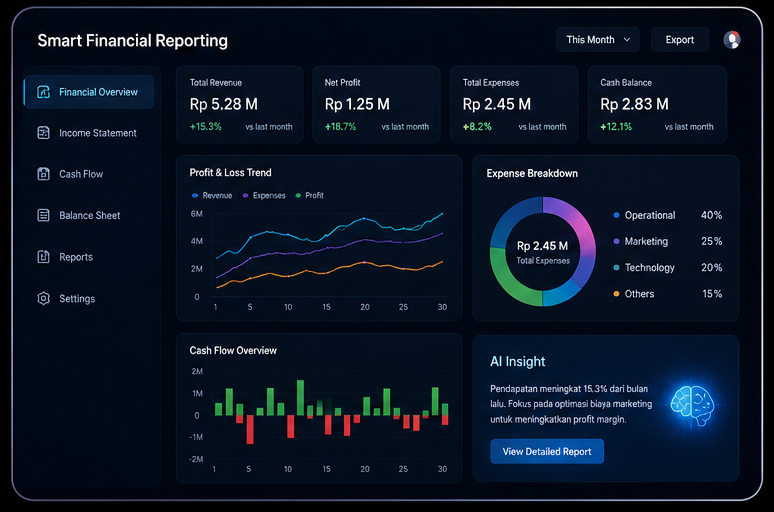Click the Total Expenses card value Rp 2.45 M
The image size is (774, 512).
497,104
